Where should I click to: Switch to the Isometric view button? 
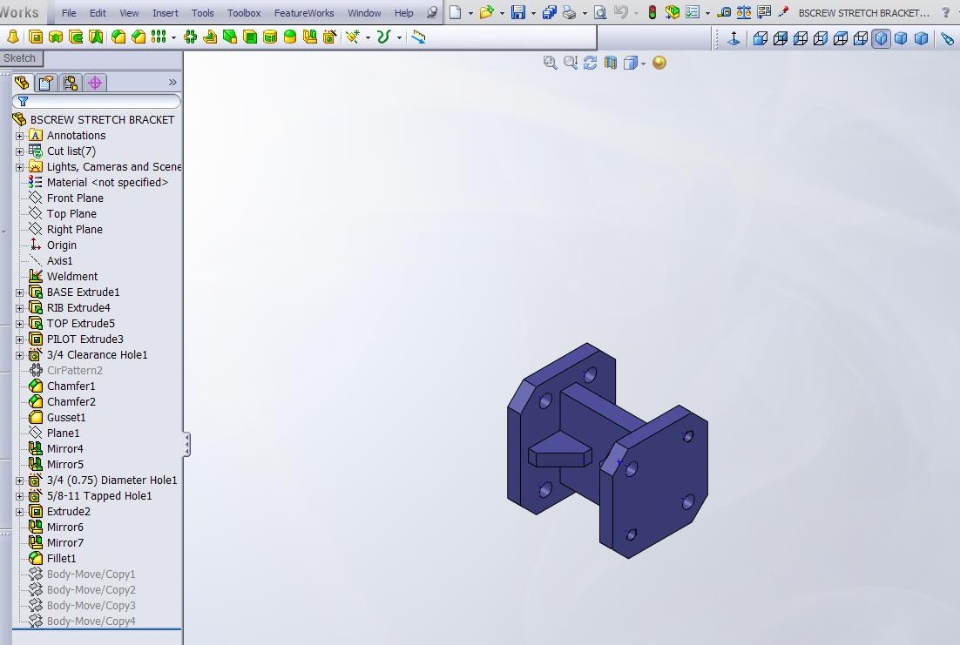(x=881, y=39)
